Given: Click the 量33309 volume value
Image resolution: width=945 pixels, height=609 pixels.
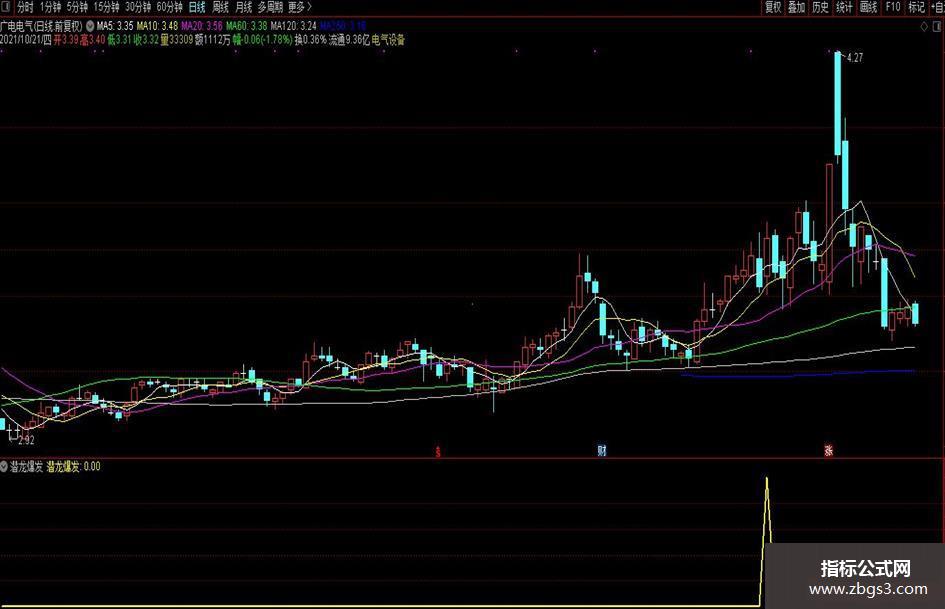Looking at the screenshot, I should (177, 40).
